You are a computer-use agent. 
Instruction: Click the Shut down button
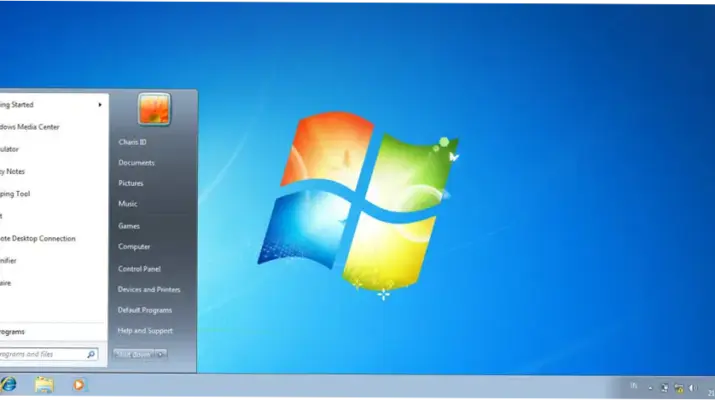point(134,354)
